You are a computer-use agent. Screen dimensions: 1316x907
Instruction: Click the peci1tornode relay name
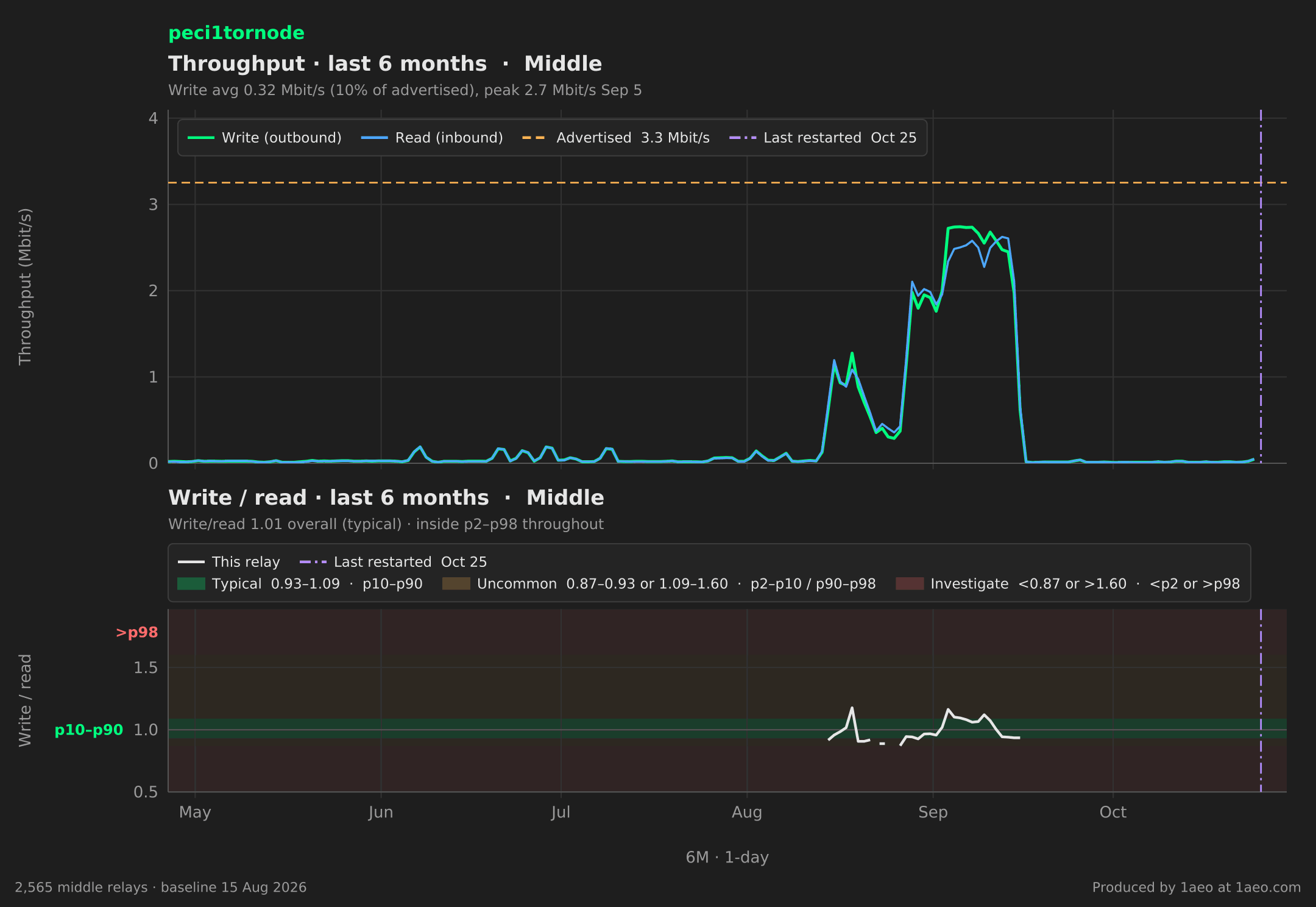click(236, 33)
